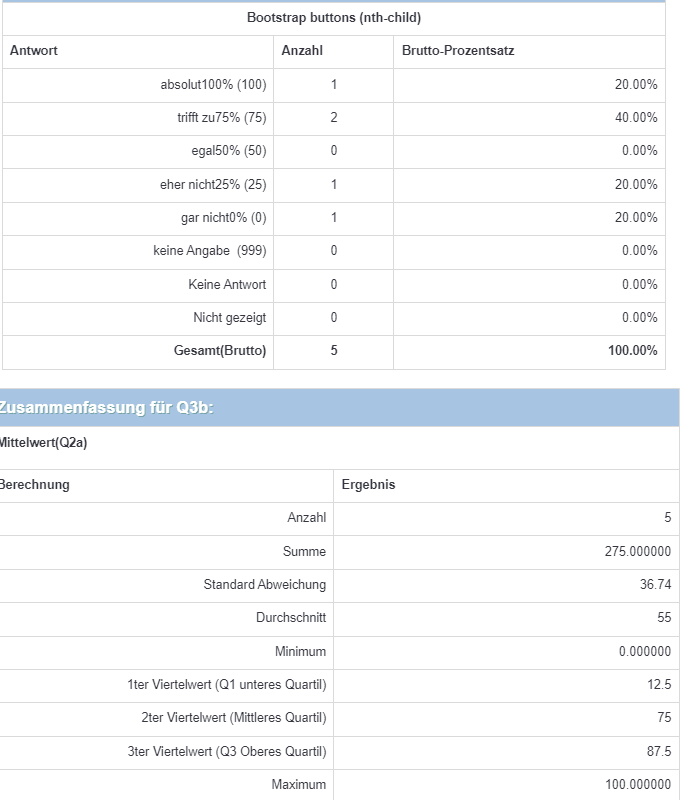Image resolution: width=689 pixels, height=800 pixels.
Task: Click the 'Mittelwert(Q2a)' subtitle
Action: pyautogui.click(x=43, y=443)
